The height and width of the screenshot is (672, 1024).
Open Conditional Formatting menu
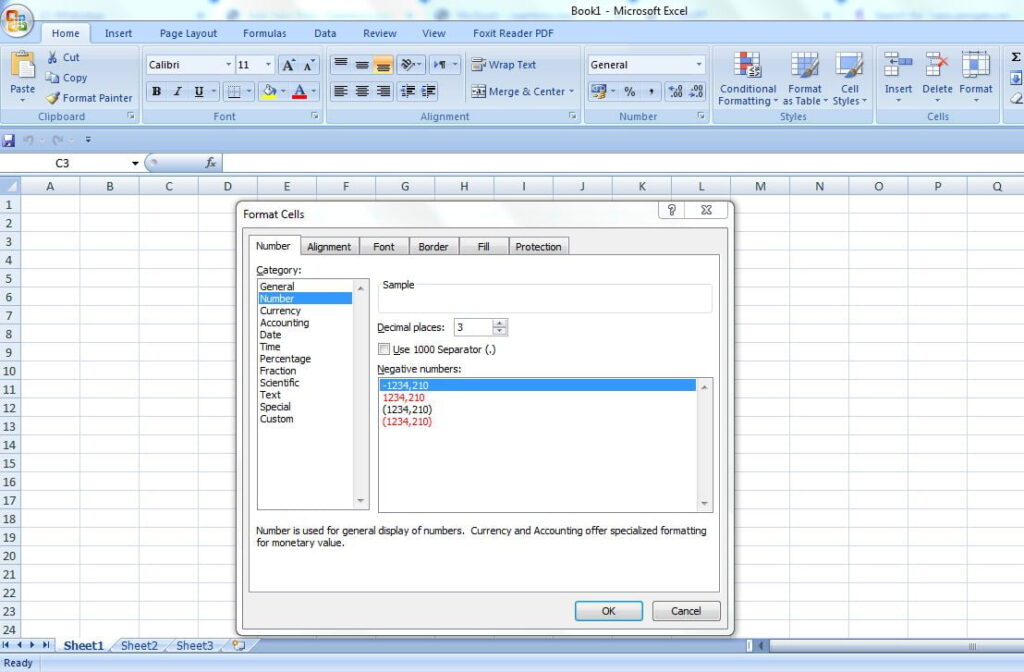748,78
